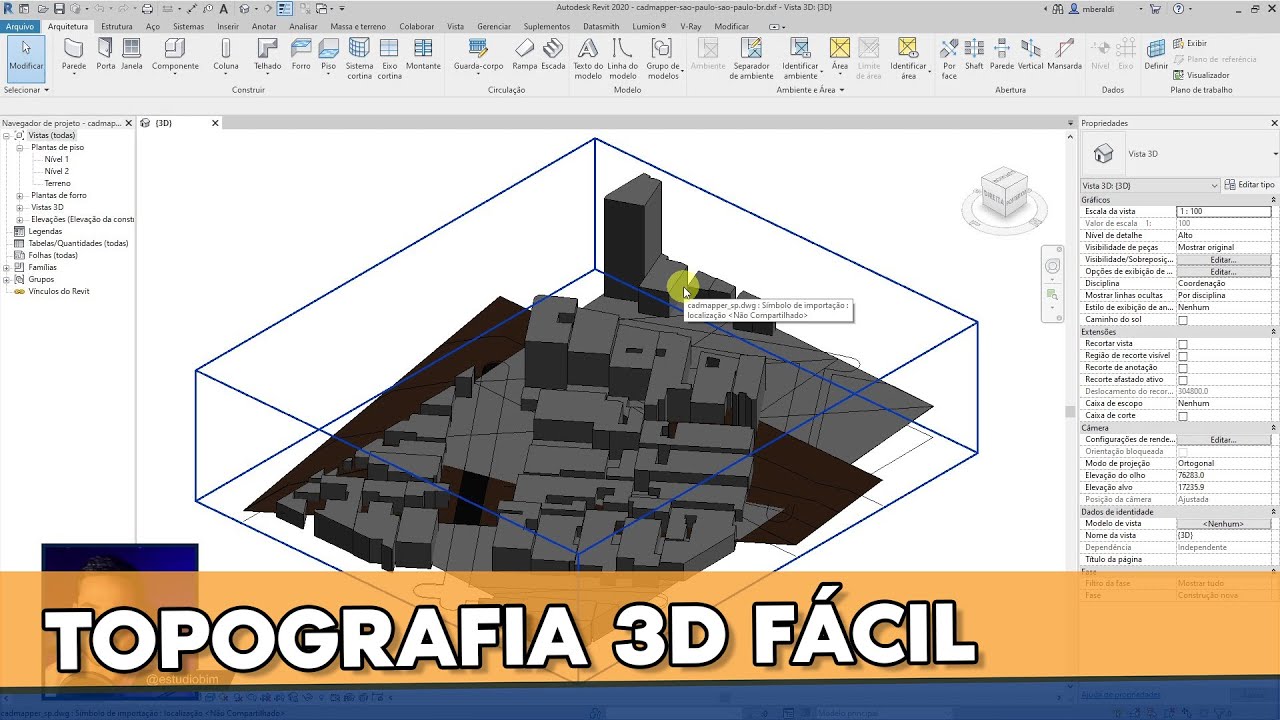
Task: Open the Selecionar panel dropdown
Action: click(x=26, y=90)
